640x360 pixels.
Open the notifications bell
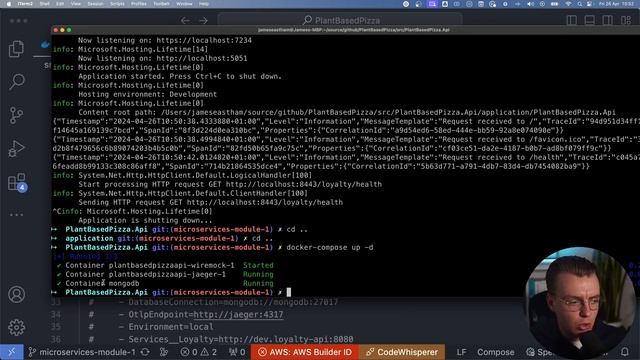(x=624, y=352)
